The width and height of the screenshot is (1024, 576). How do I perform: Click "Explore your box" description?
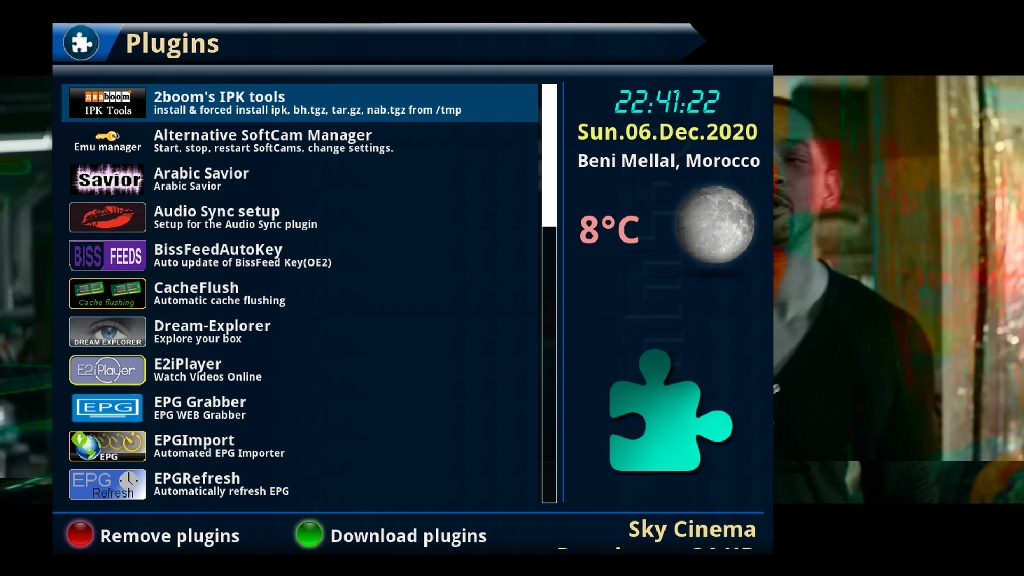point(198,339)
